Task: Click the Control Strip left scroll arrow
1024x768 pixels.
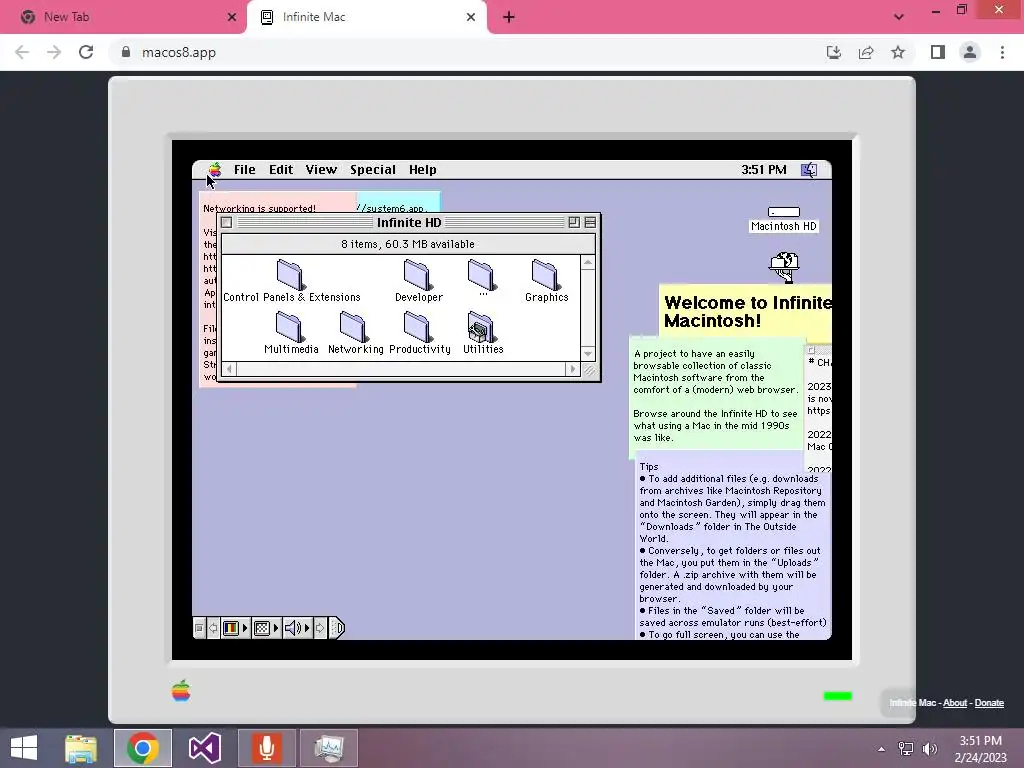Action: click(x=213, y=628)
